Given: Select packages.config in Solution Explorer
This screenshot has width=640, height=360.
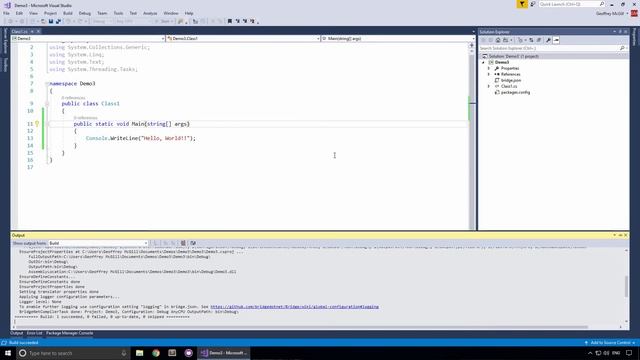Looking at the screenshot, I should click(x=515, y=93).
